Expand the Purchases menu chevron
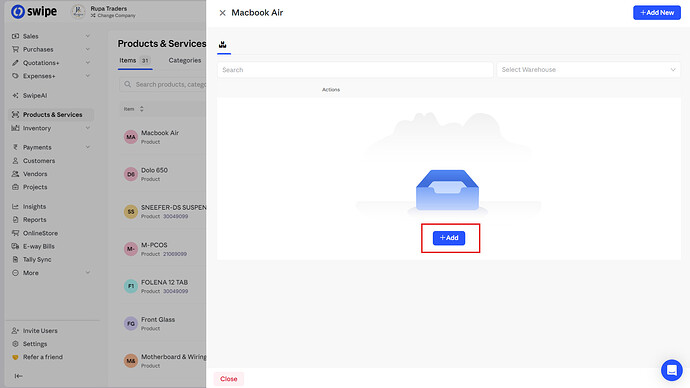Viewport: 690px width, 388px height. pos(88,49)
